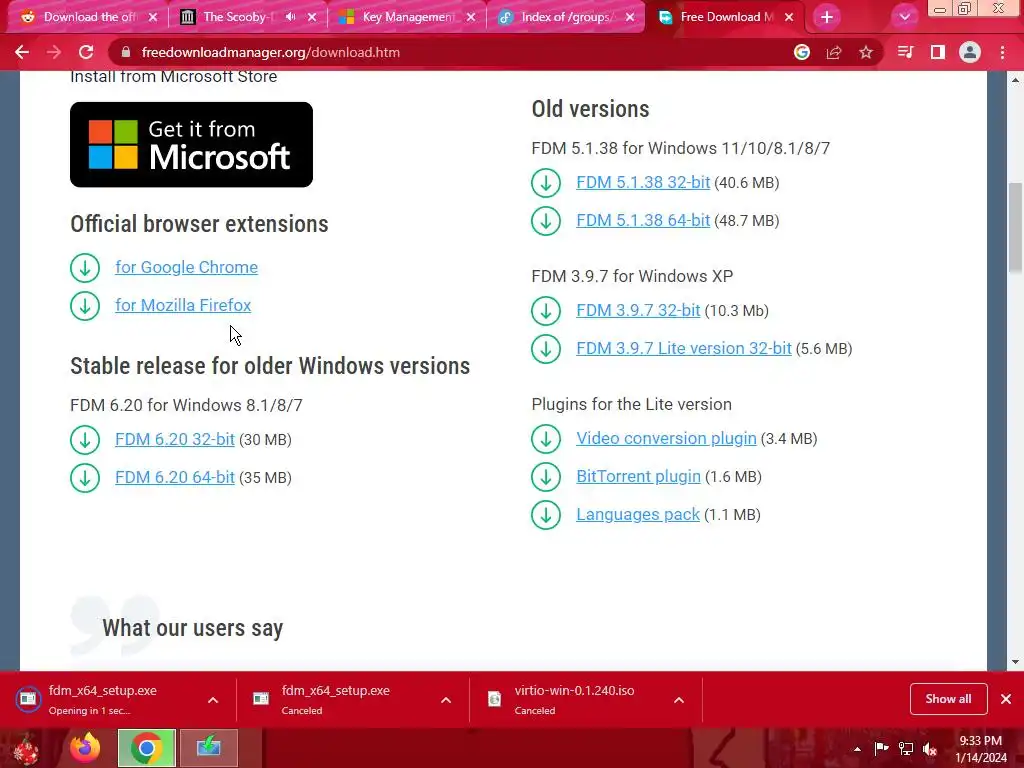Image resolution: width=1024 pixels, height=768 pixels.
Task: Click the muted volume icon in the system tray
Action: (x=930, y=749)
